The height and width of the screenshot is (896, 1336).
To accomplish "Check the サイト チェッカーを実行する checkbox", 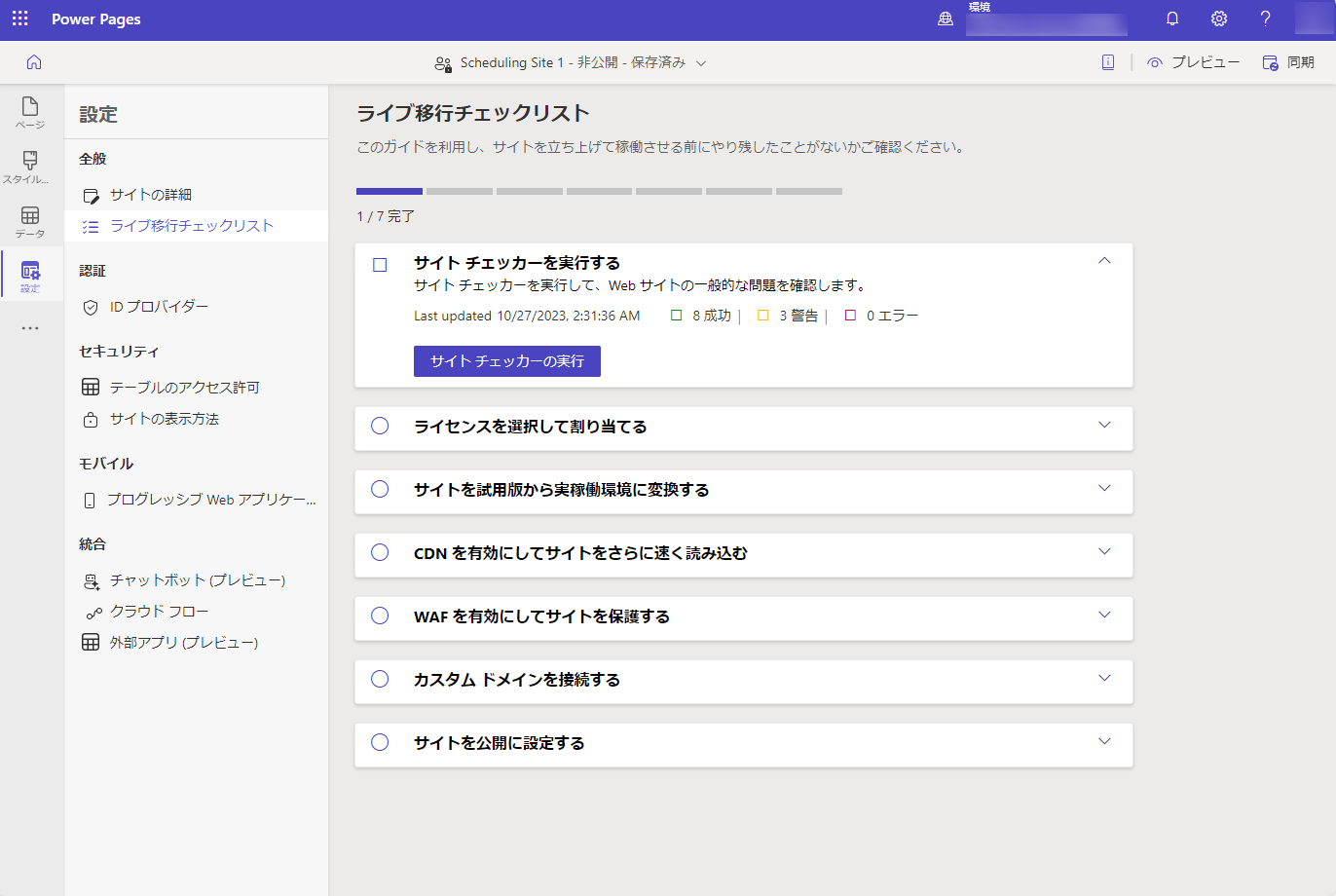I will point(380,265).
